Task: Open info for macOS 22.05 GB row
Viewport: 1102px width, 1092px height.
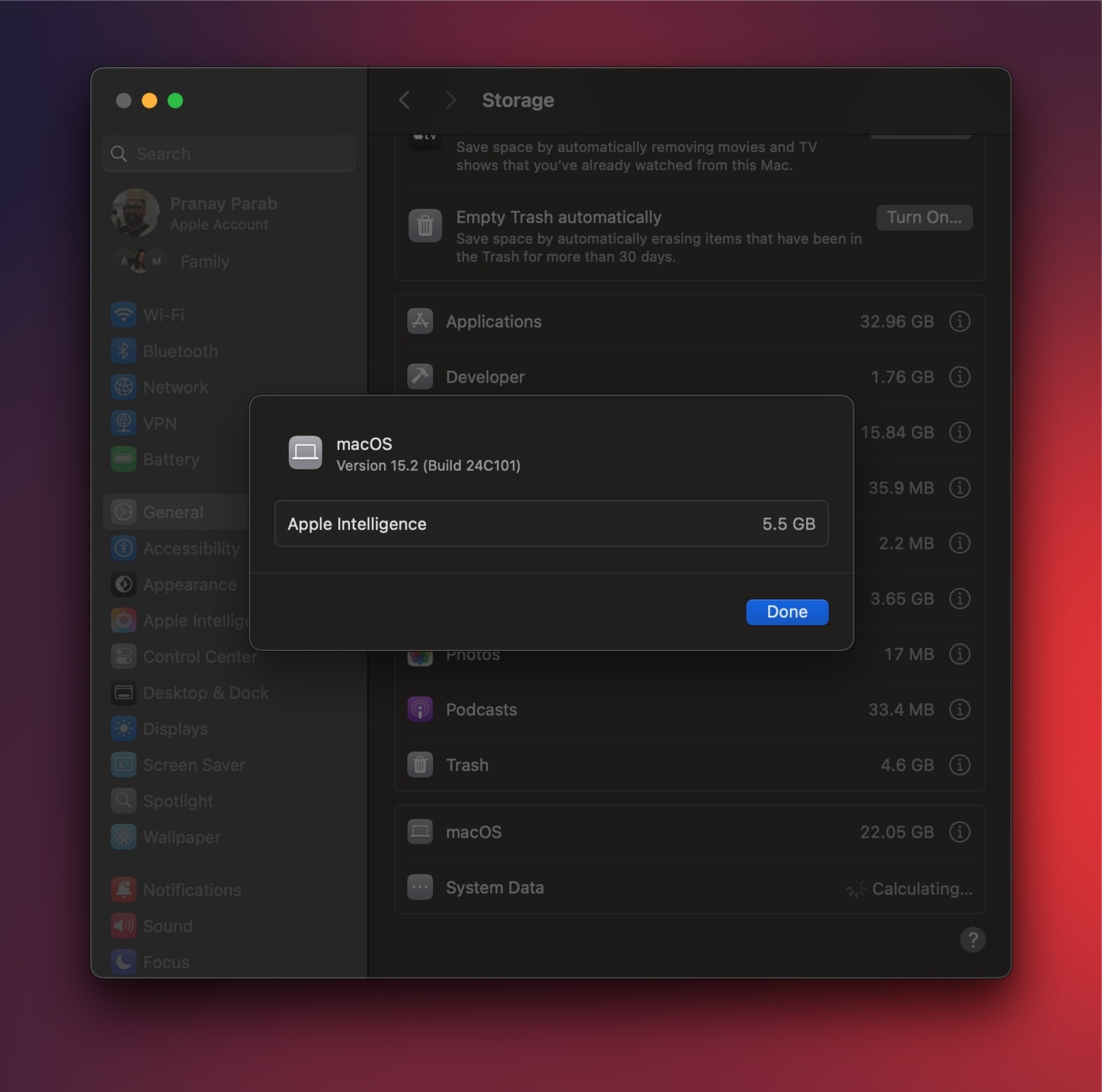Action: [x=959, y=832]
